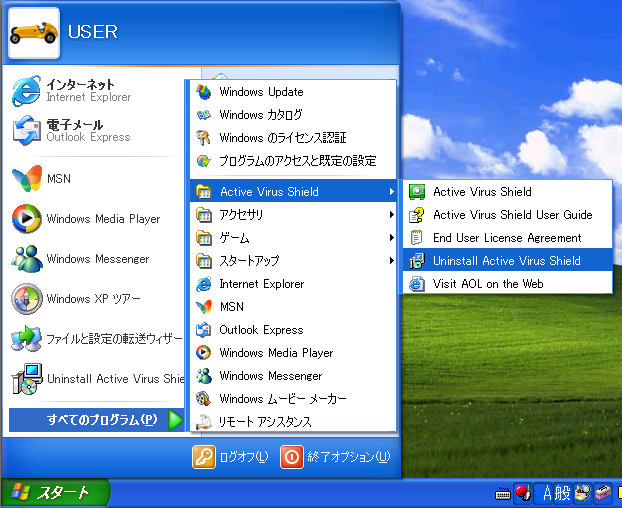Select the Active Virus Shield folder entry
Screen dimensions: 622x508
(x=293, y=192)
